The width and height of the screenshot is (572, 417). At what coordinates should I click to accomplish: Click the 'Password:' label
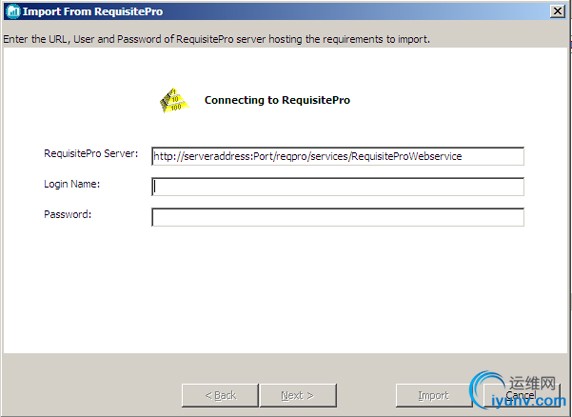pyautogui.click(x=68, y=214)
